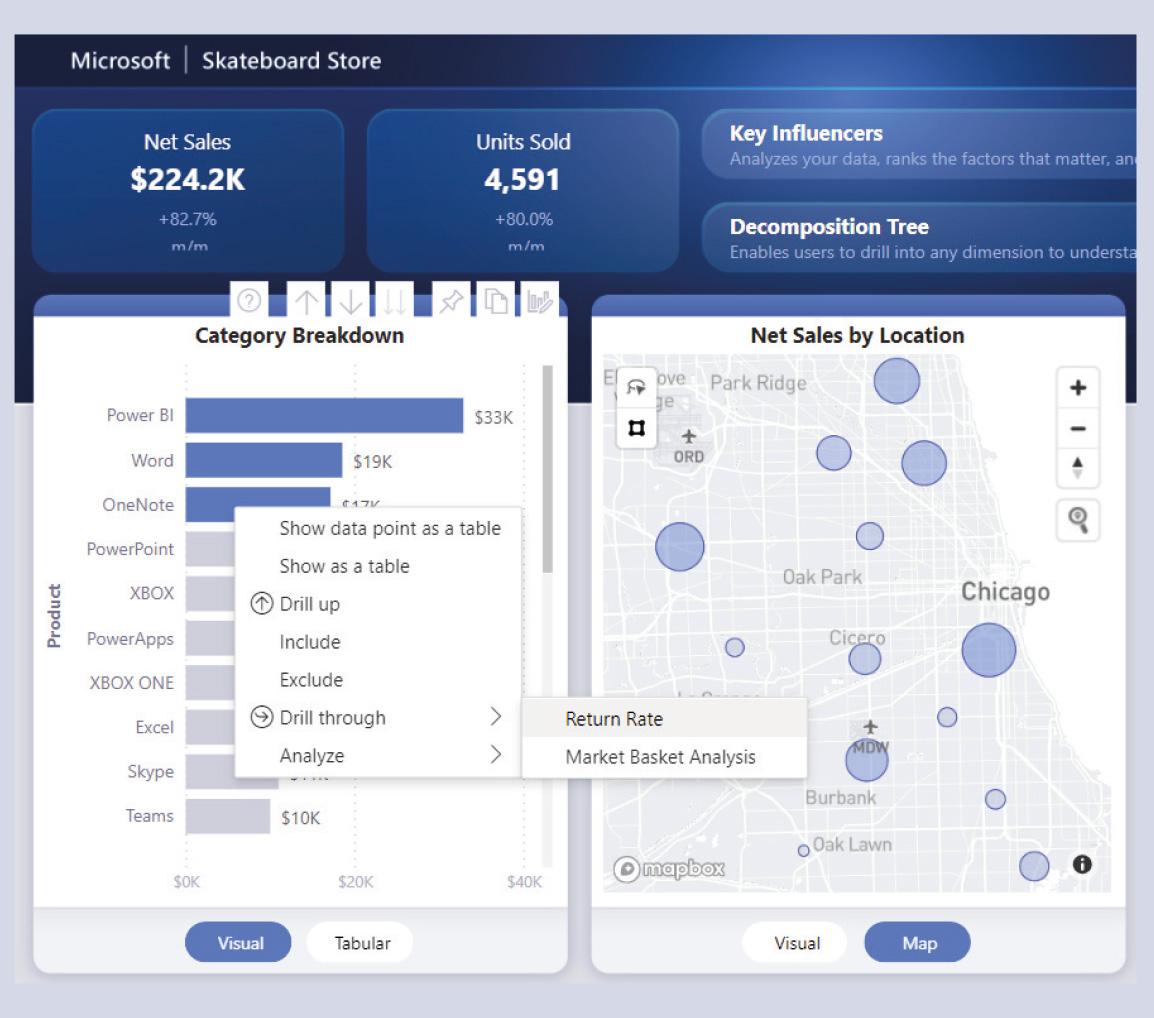1154x1018 pixels.
Task: Click the PowerApps category label
Action: click(130, 638)
